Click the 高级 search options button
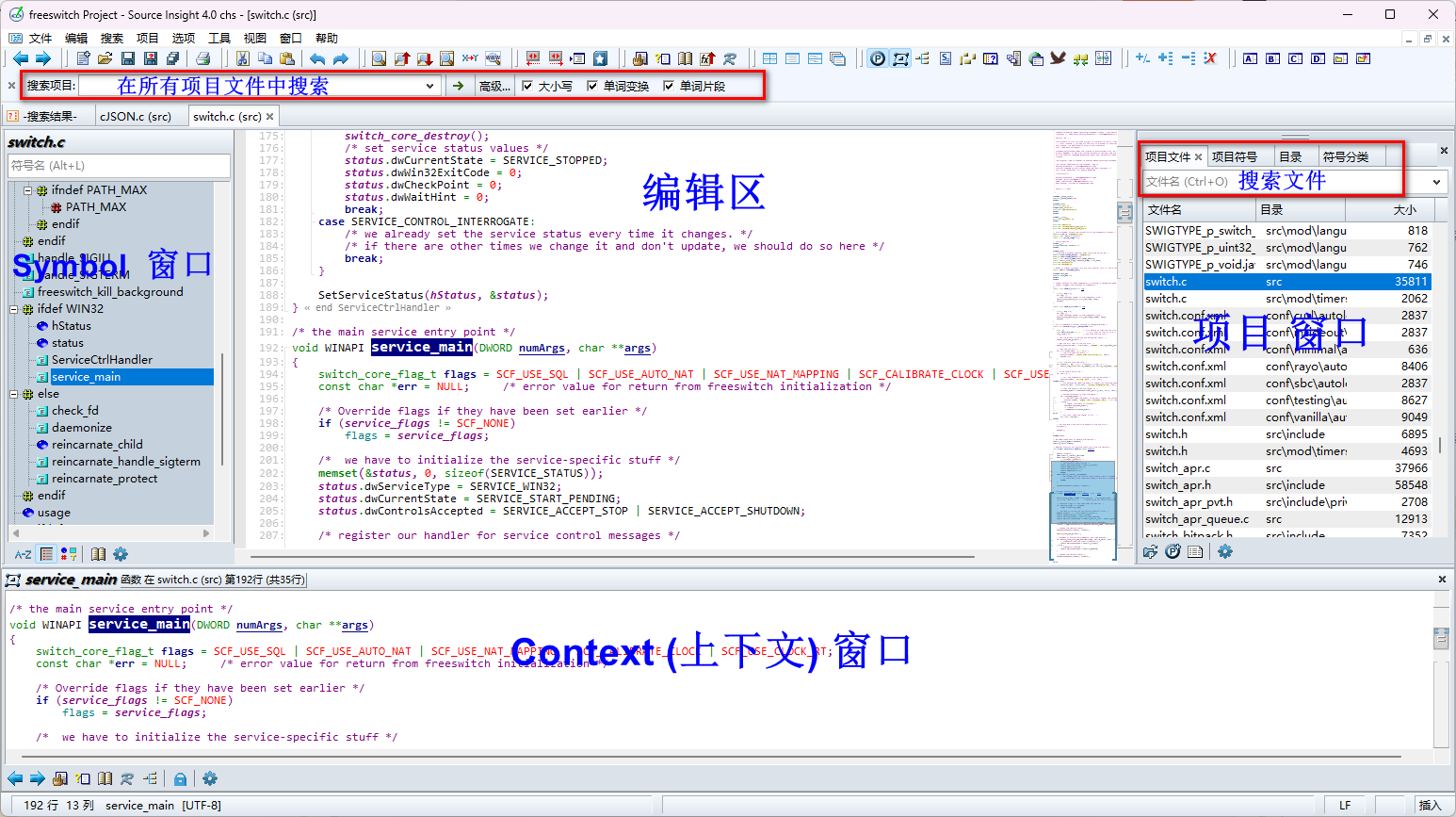The height and width of the screenshot is (817, 1456). [493, 85]
